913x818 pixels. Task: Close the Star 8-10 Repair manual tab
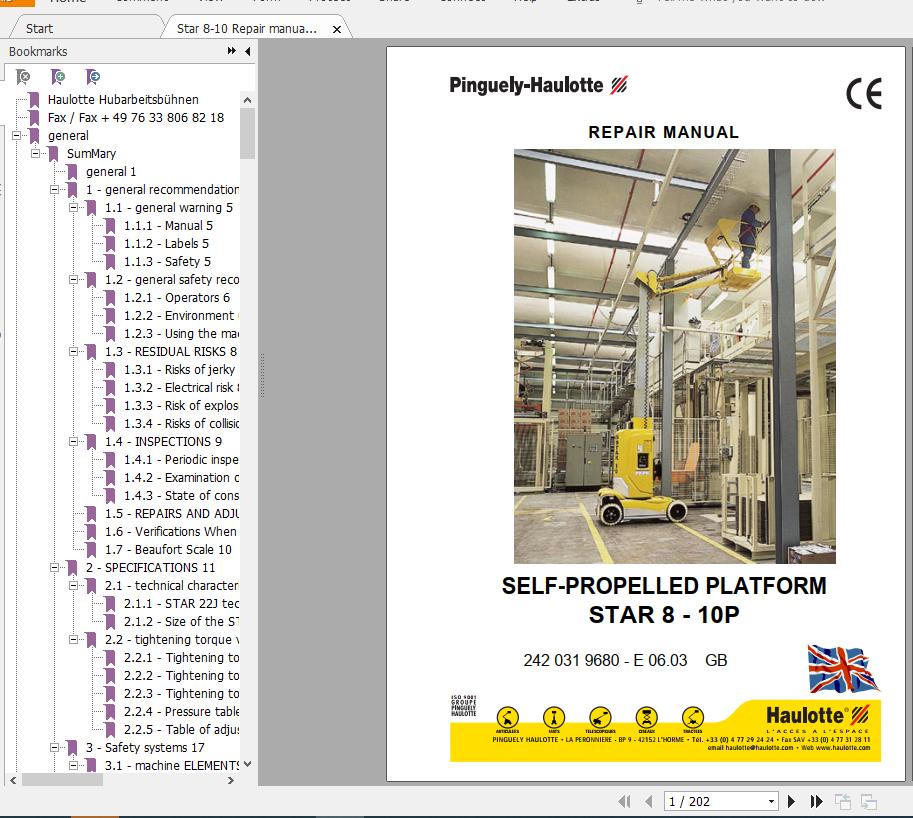click(337, 30)
